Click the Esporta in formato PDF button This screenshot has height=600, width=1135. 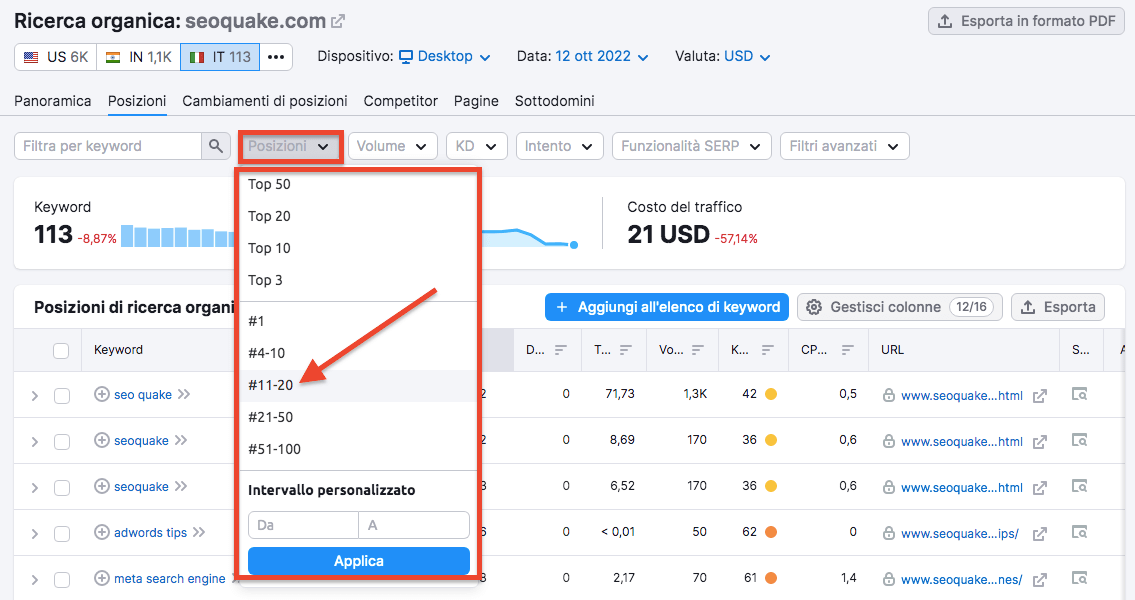1026,22
